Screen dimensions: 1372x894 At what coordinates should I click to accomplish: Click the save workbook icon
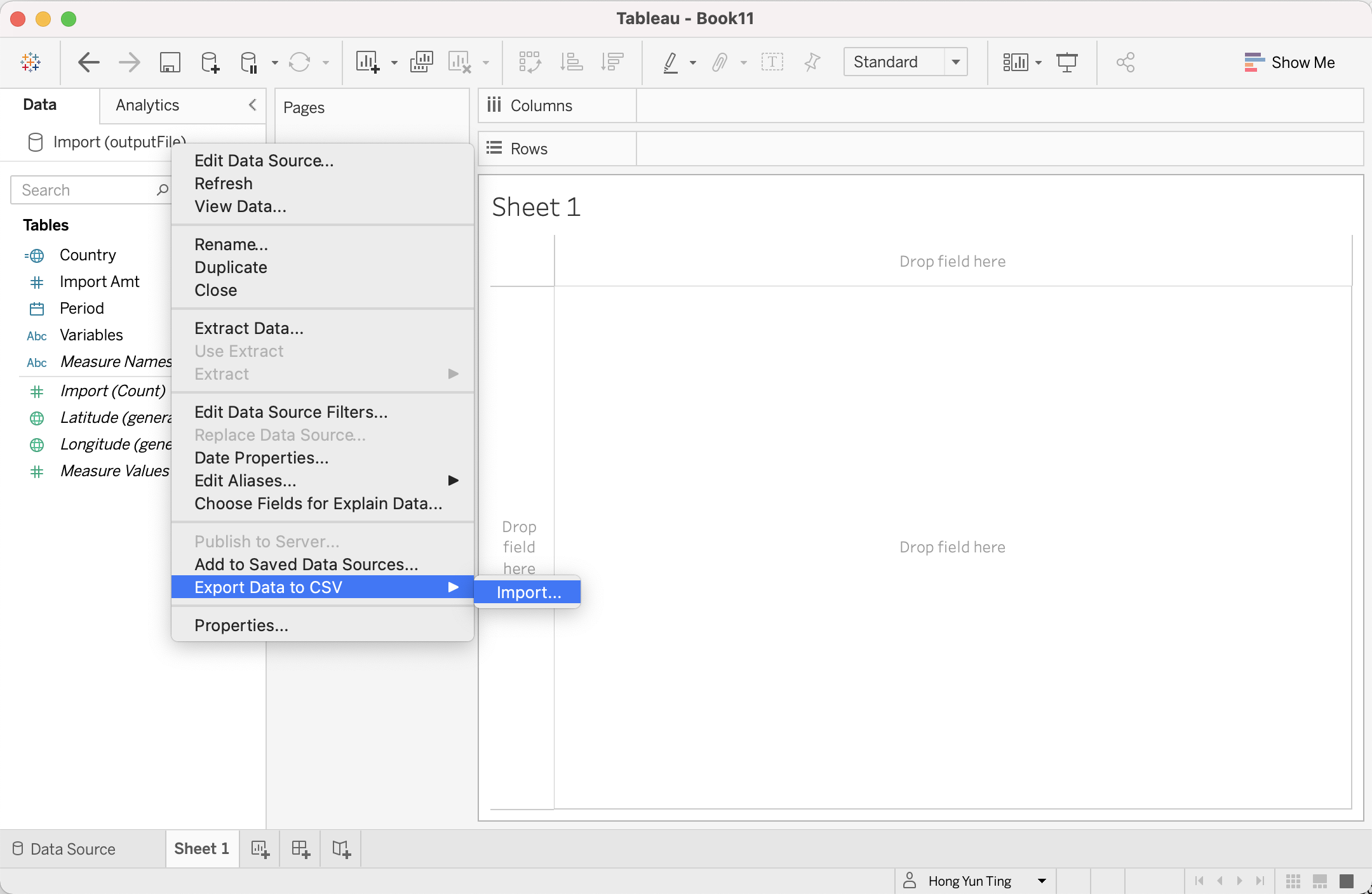coord(170,62)
